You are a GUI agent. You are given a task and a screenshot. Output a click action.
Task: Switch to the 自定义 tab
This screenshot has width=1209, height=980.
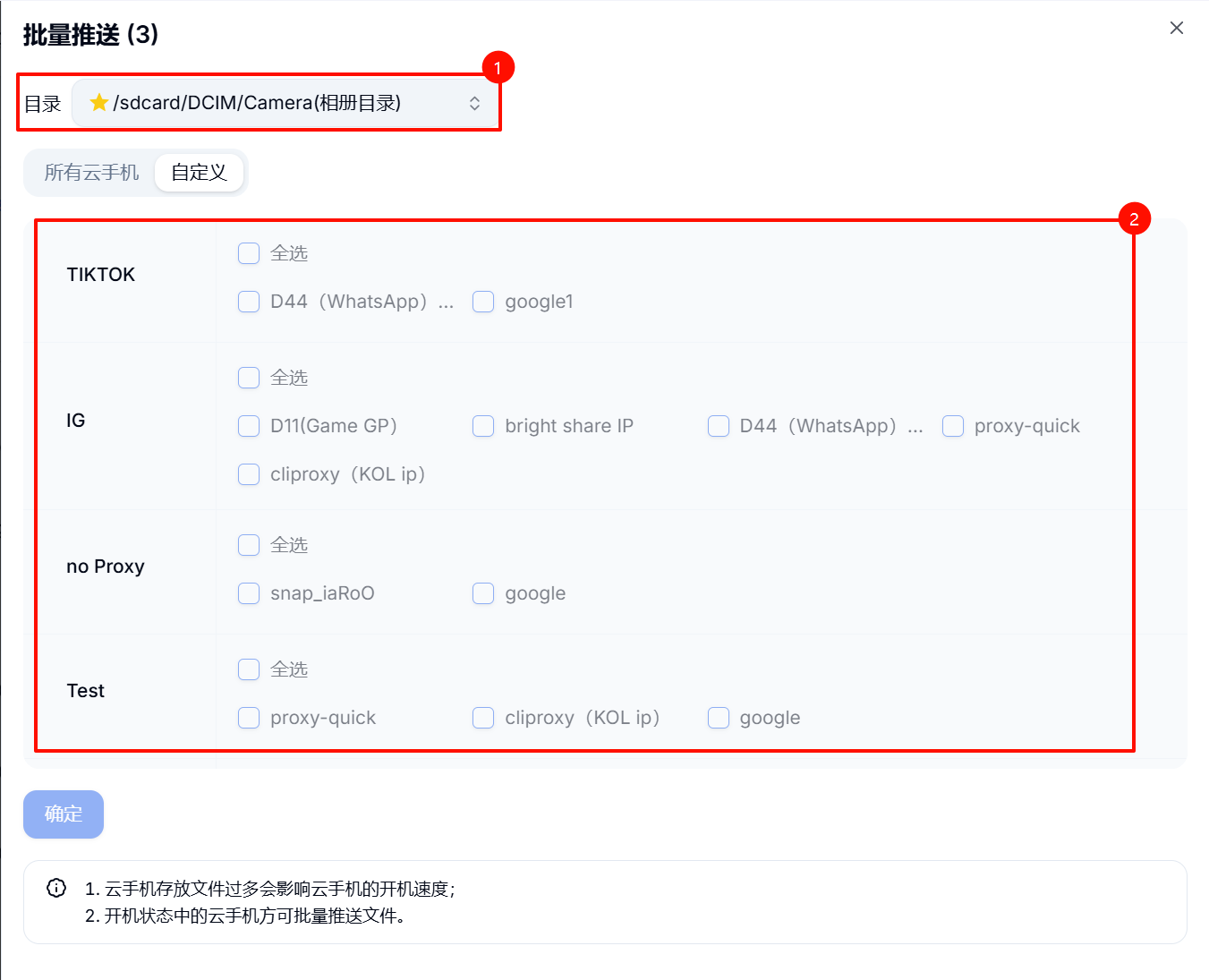point(199,172)
